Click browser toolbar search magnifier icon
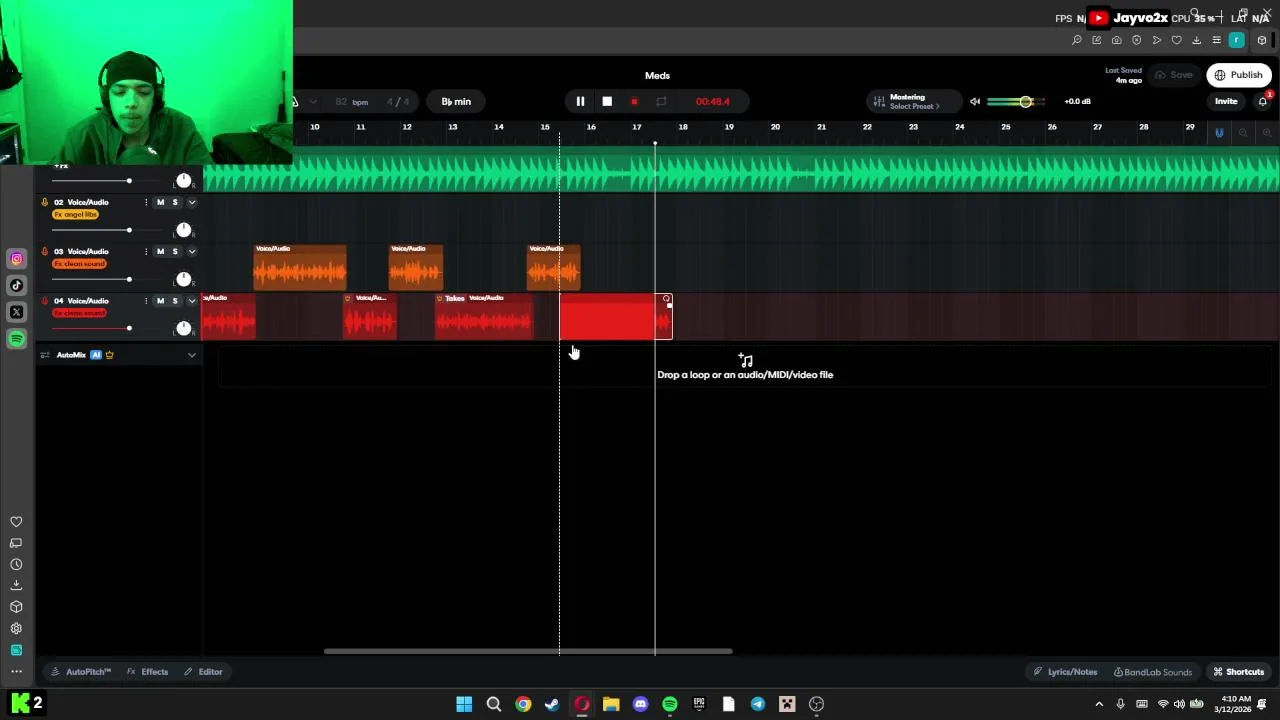Image resolution: width=1280 pixels, height=720 pixels. pos(1077,40)
